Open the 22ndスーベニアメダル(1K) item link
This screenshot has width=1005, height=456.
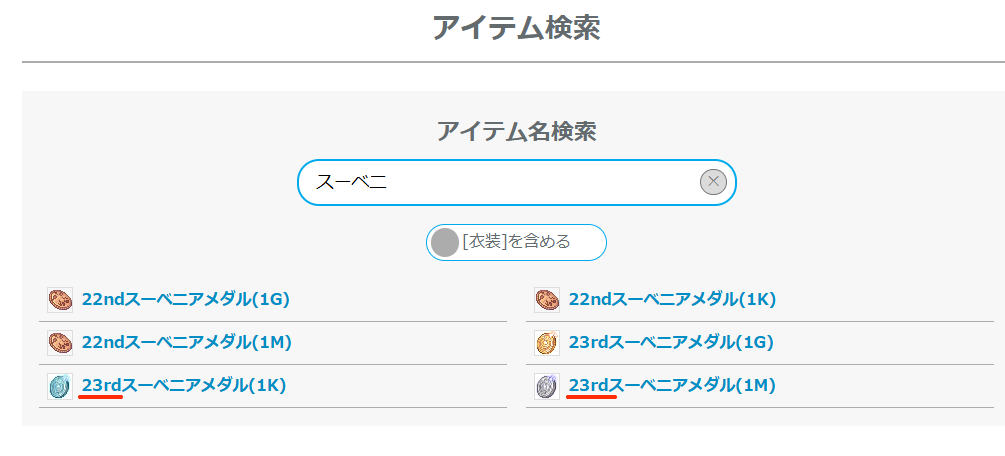point(672,299)
